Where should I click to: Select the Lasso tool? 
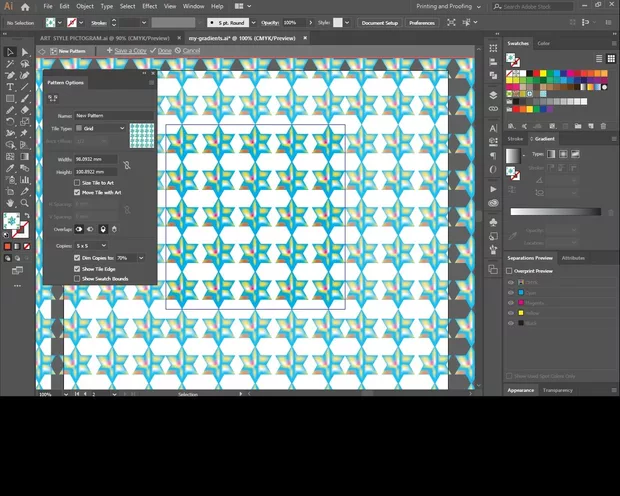25,64
